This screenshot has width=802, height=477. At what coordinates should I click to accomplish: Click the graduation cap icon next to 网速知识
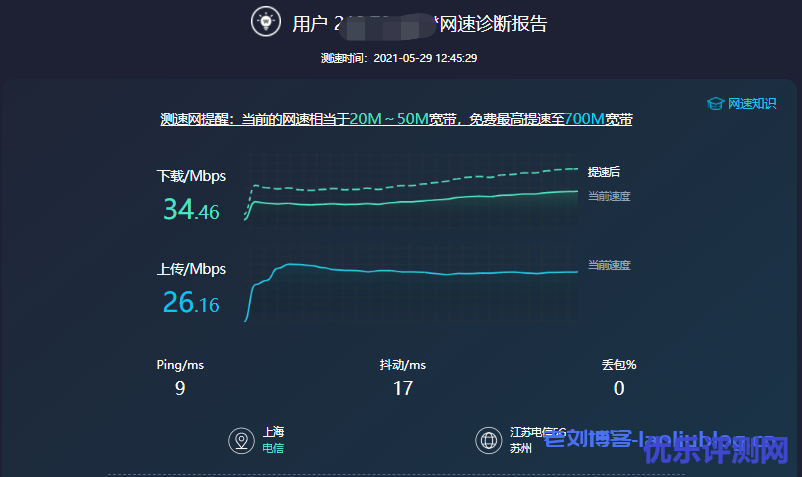click(x=715, y=104)
